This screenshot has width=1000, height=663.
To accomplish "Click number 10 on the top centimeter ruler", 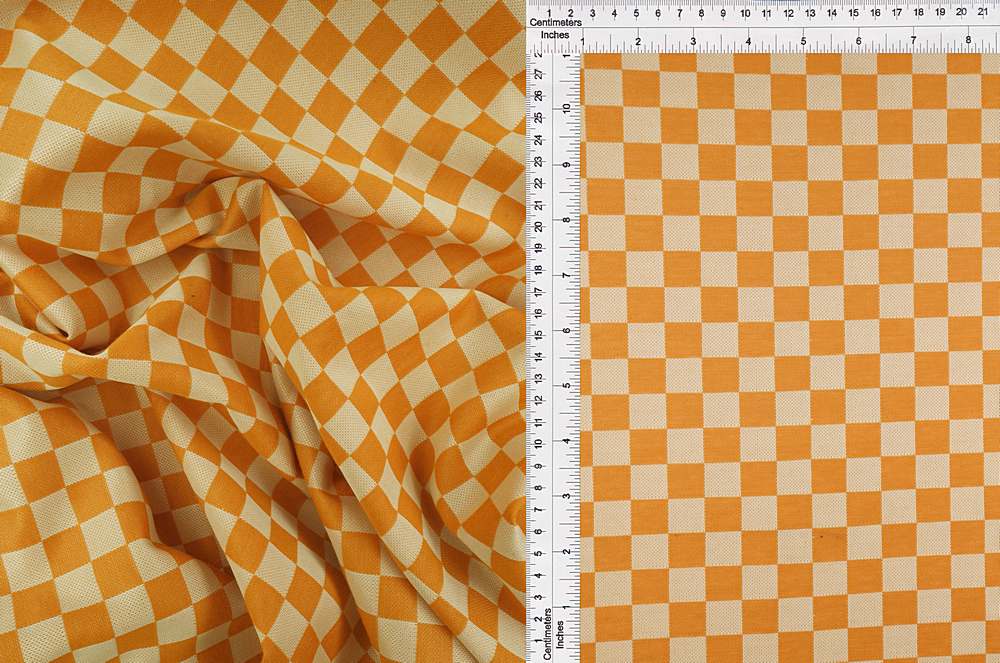I will tap(744, 13).
